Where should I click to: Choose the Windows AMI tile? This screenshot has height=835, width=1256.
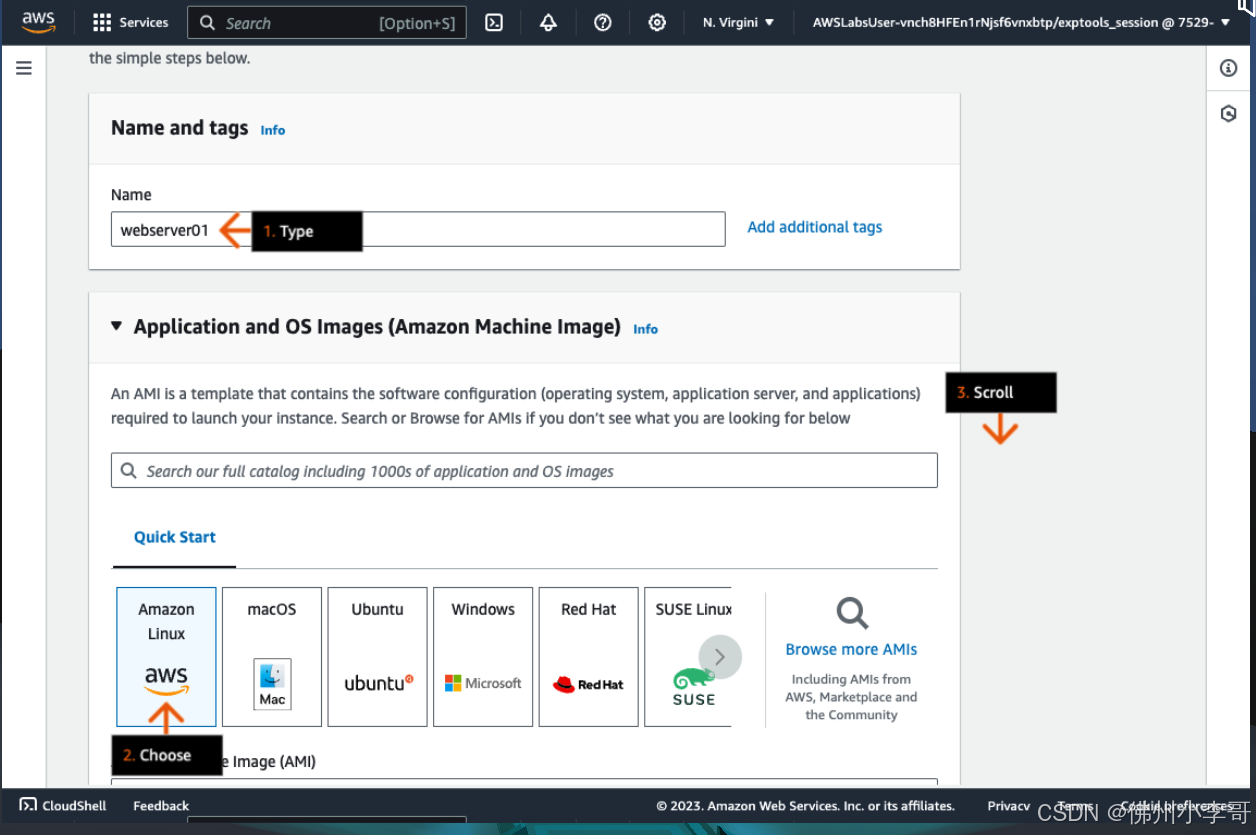[x=483, y=656]
